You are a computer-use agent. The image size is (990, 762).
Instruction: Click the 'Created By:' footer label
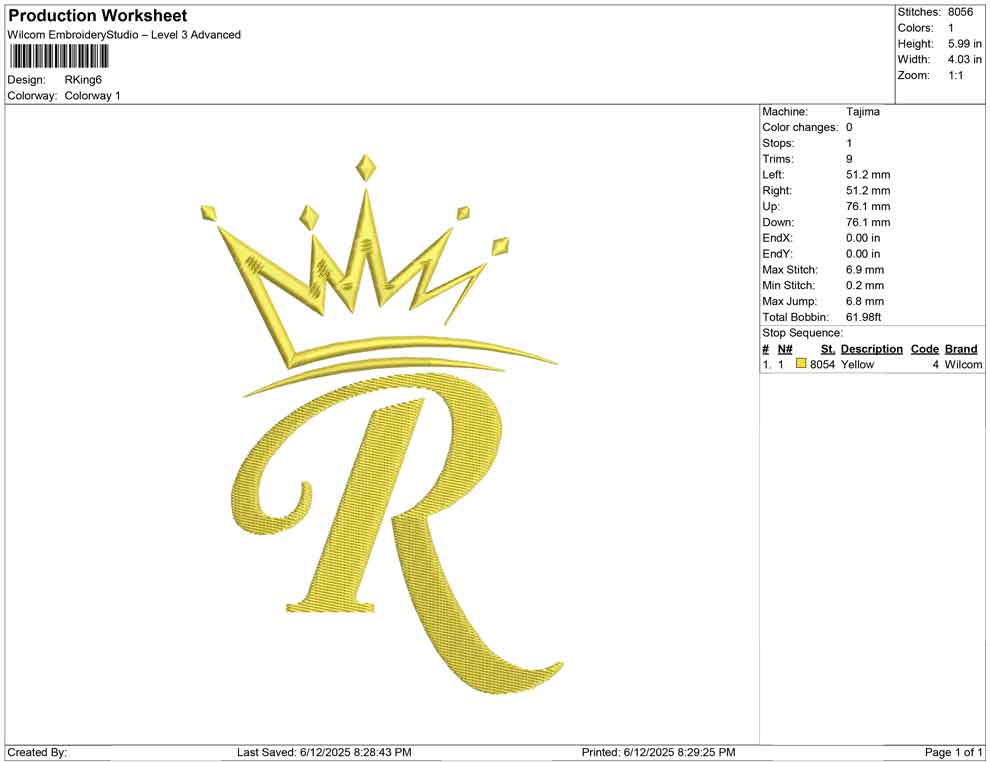pyautogui.click(x=37, y=752)
